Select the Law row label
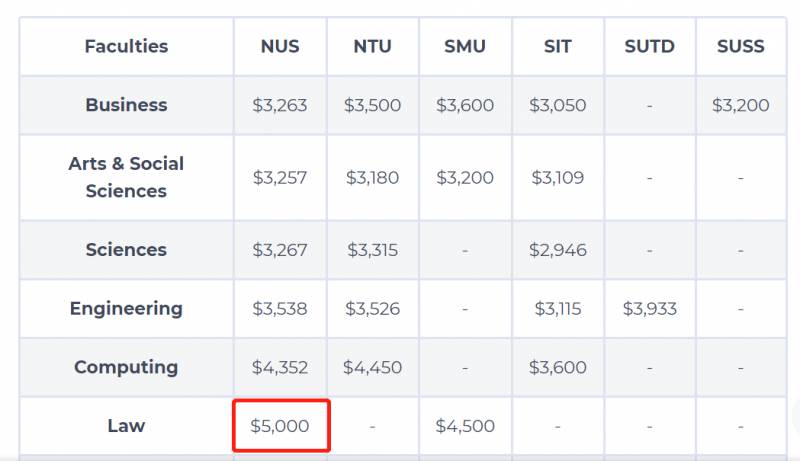Screen dimensions: 800x461 pos(126,426)
